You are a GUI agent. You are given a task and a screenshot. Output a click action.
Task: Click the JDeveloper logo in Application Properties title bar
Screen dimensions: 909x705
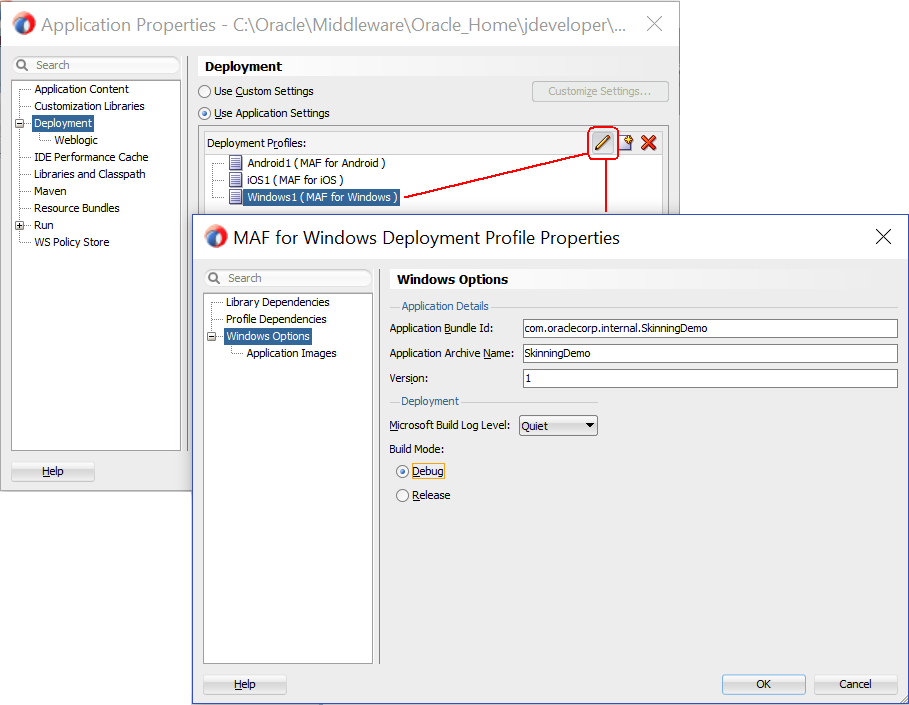click(24, 24)
